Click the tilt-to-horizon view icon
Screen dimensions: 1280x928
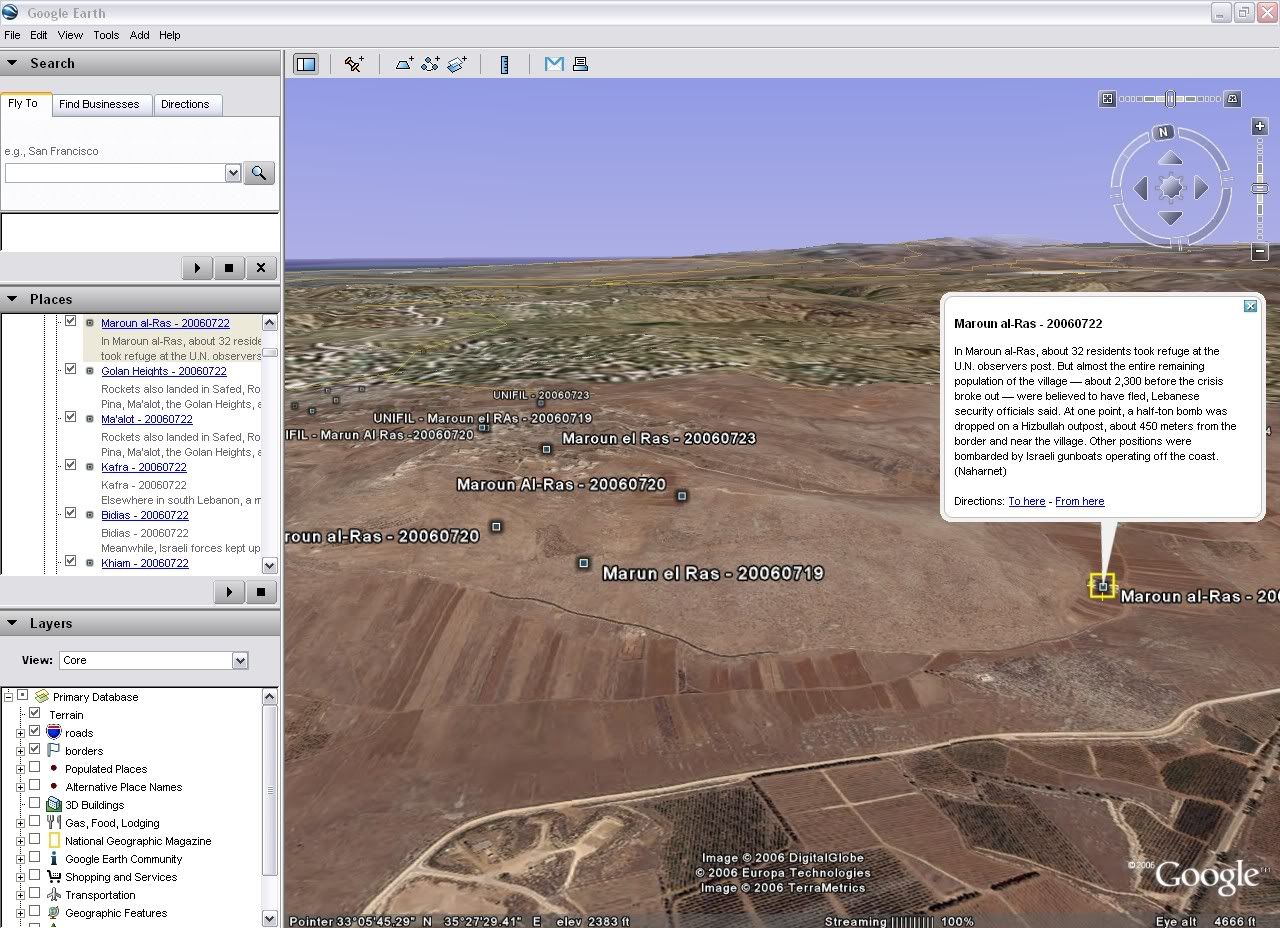pos(1233,98)
